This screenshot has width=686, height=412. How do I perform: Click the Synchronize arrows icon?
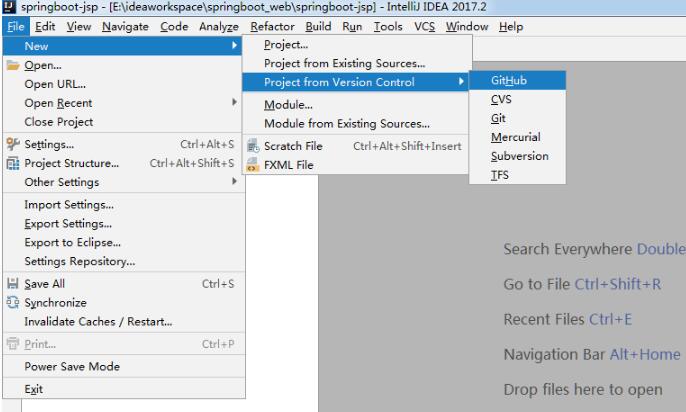(x=13, y=302)
